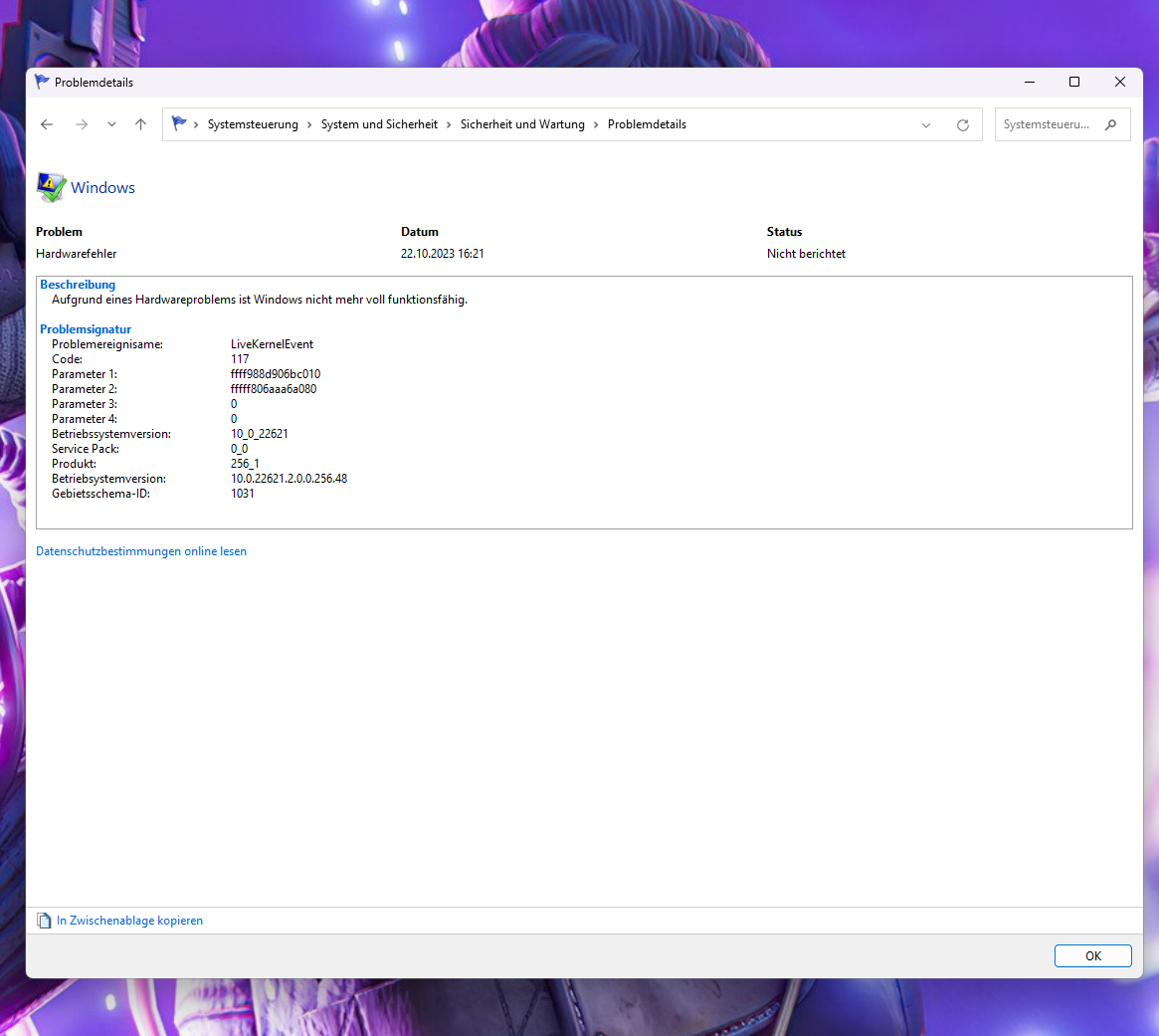Click the value LiveKernelEvent
1159x1036 pixels.
(272, 344)
